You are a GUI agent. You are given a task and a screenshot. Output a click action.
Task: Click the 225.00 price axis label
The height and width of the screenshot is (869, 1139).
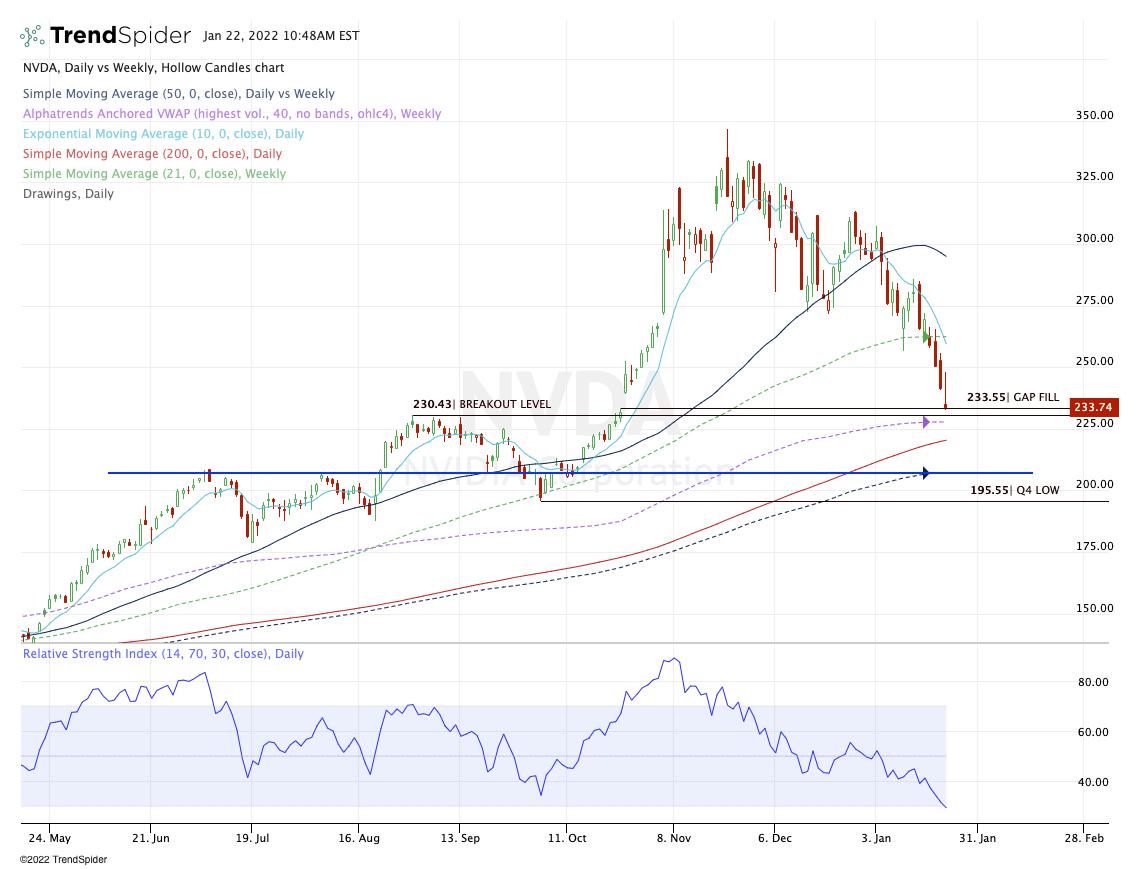pyautogui.click(x=1095, y=423)
